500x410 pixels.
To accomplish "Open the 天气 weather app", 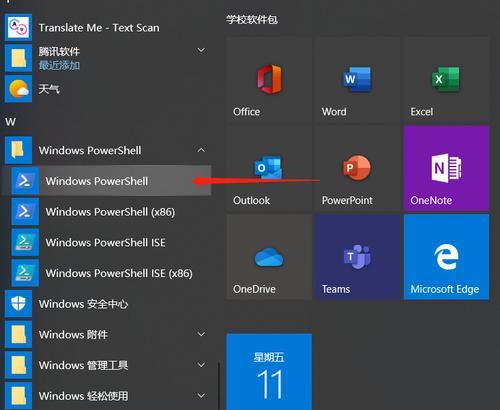I will [107, 89].
